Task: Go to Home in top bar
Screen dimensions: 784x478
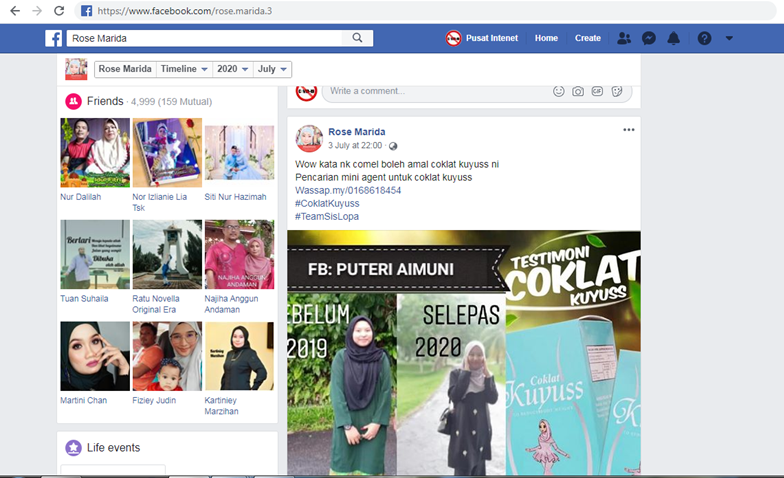Action: tap(546, 38)
